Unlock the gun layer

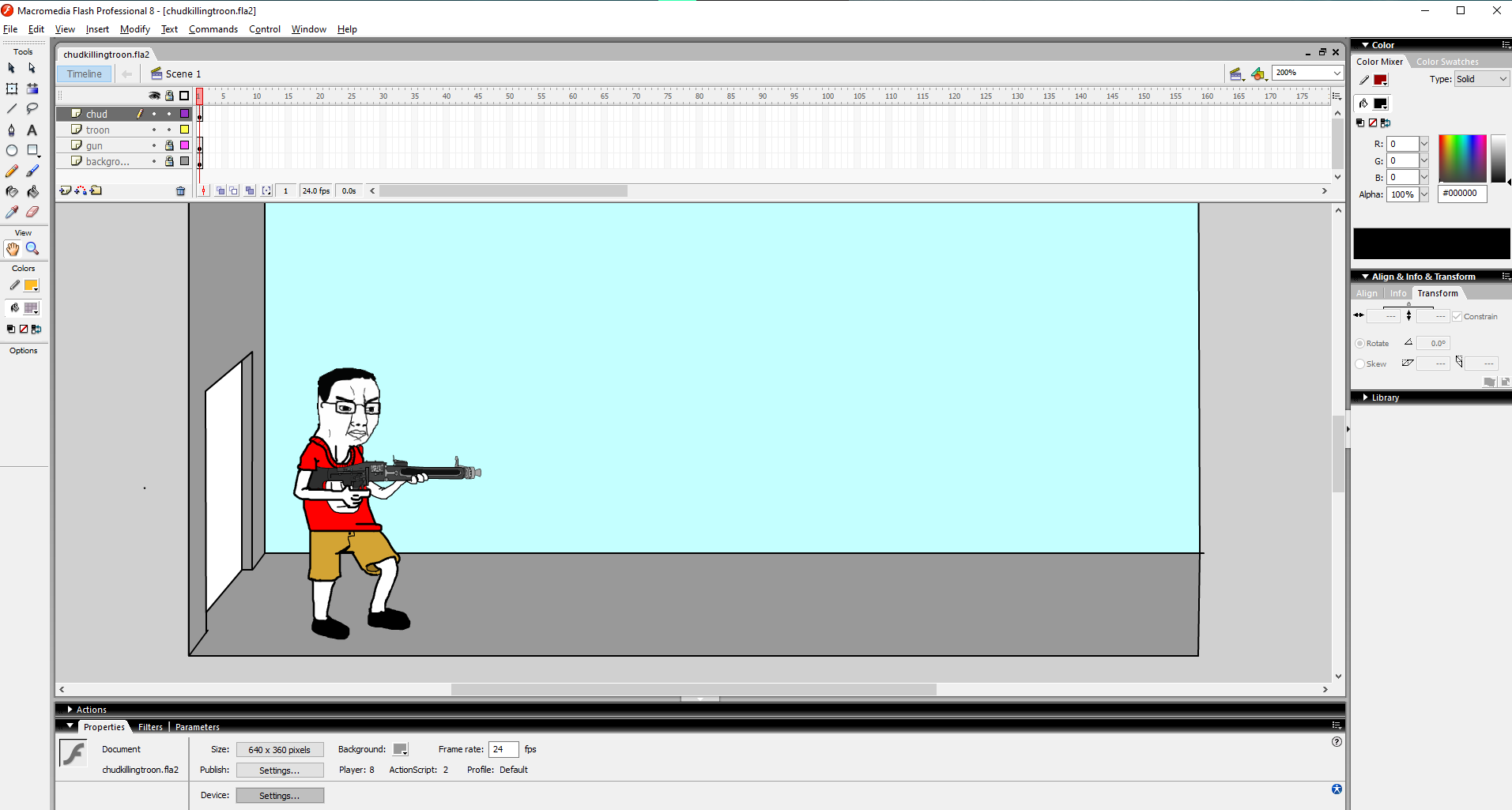point(169,145)
